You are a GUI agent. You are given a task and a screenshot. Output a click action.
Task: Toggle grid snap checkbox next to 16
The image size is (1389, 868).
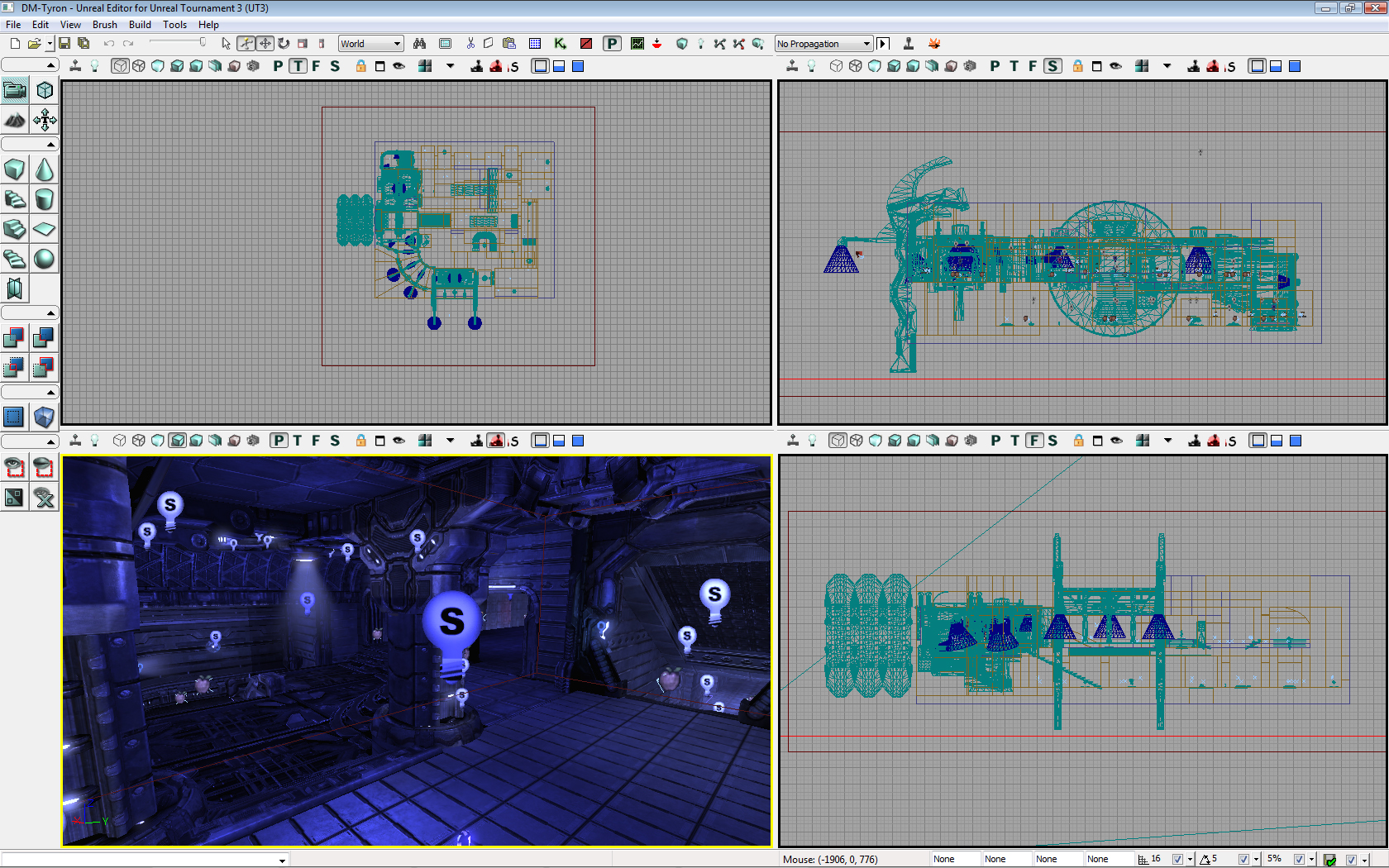(1177, 860)
